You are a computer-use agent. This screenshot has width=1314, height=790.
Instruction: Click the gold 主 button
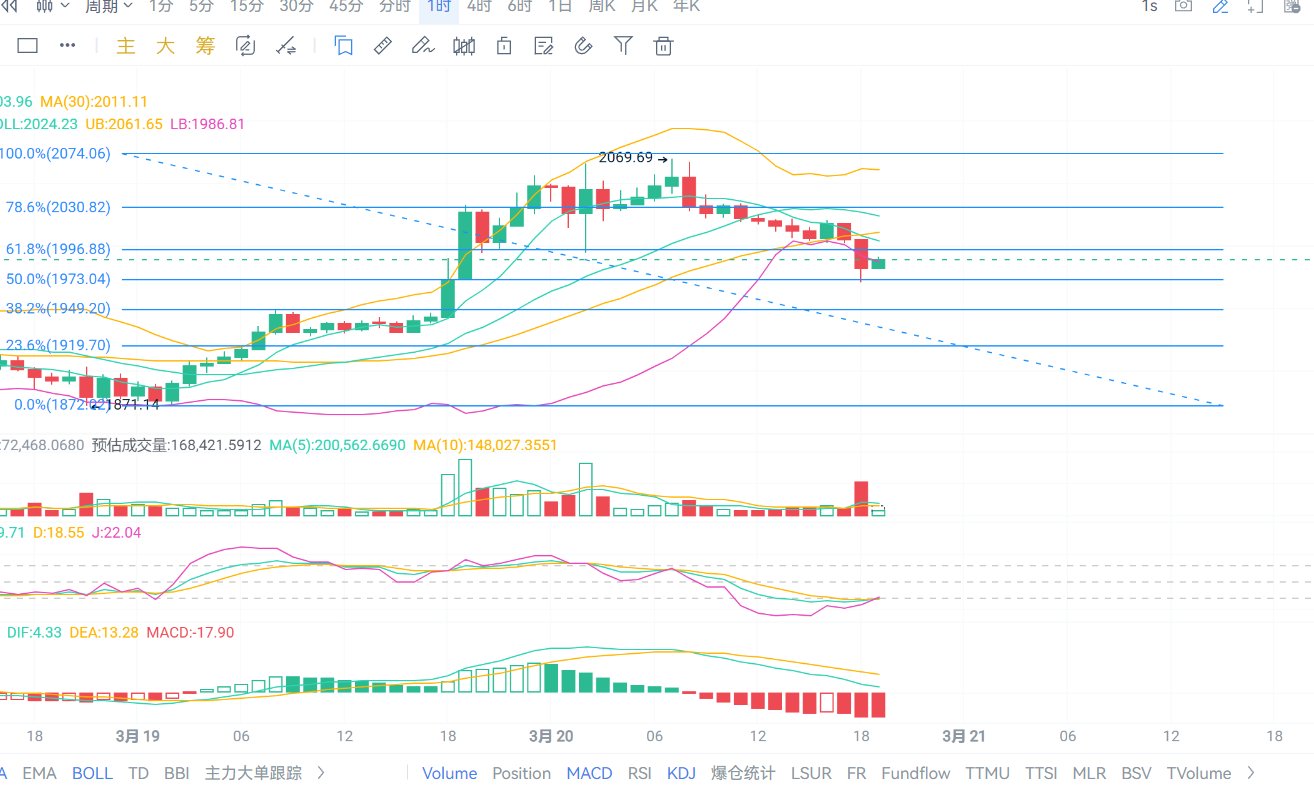click(126, 46)
